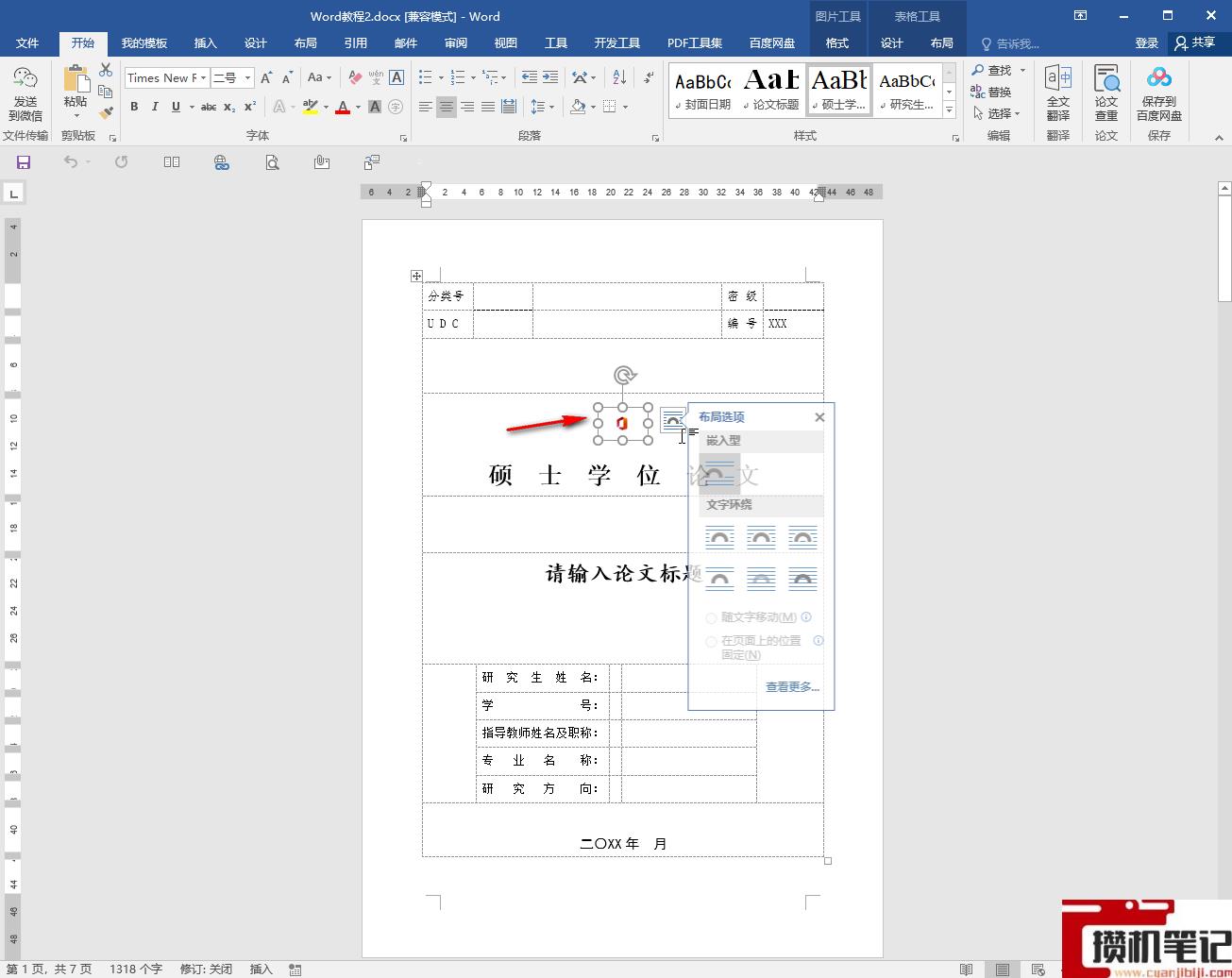The width and height of the screenshot is (1232, 978).
Task: Switch to the Review tab
Action: [456, 43]
